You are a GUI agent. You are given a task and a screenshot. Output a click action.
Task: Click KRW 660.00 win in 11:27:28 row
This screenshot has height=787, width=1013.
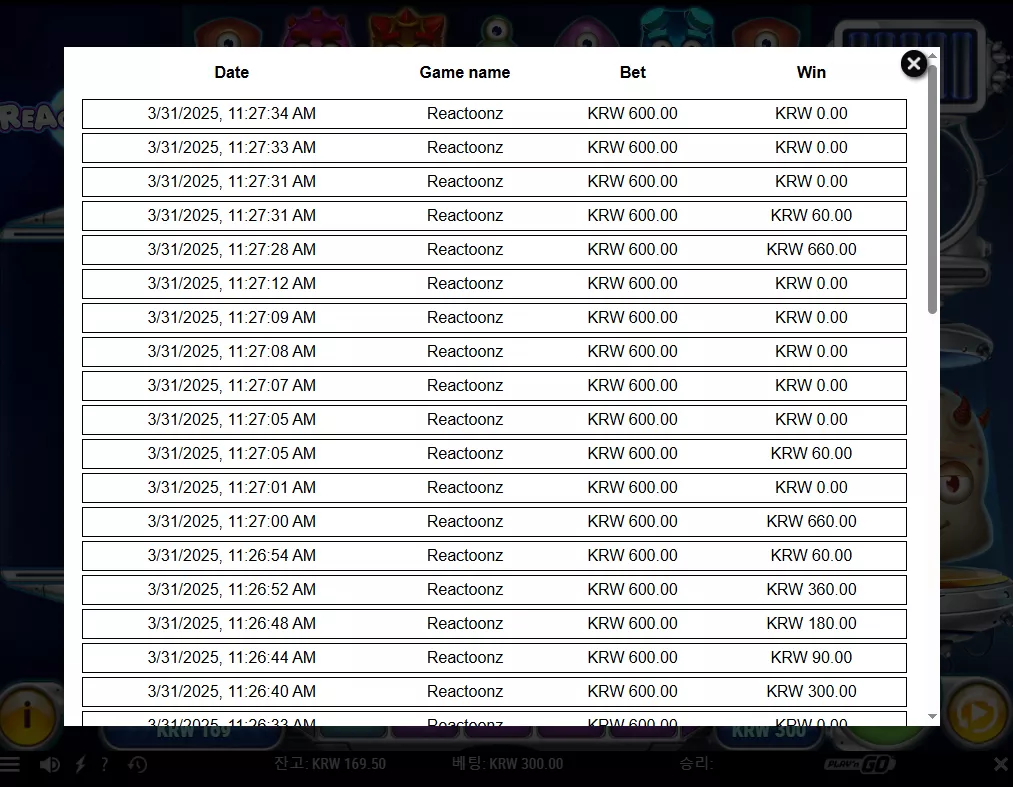pyautogui.click(x=811, y=249)
